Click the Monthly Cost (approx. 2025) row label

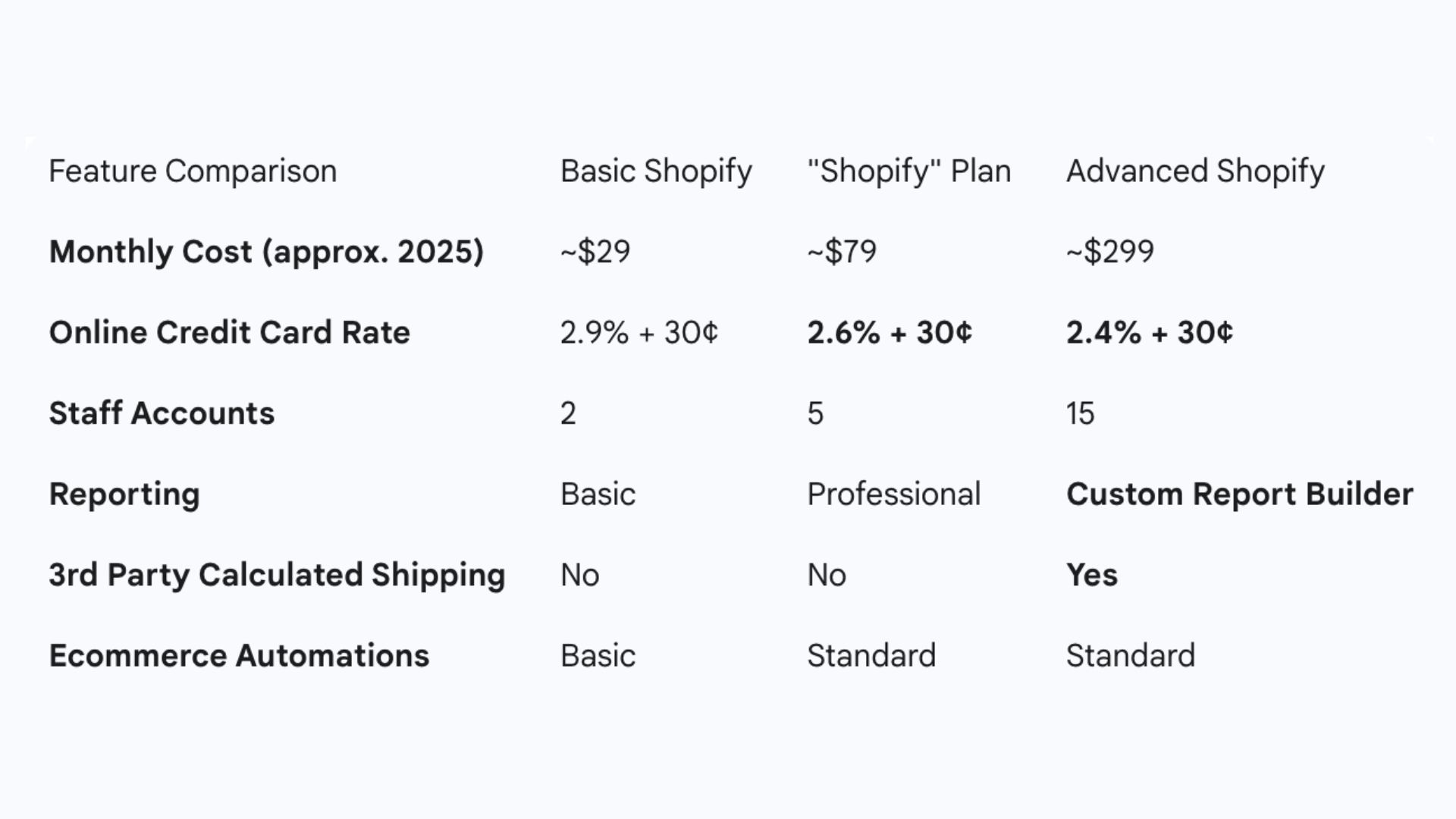click(266, 252)
